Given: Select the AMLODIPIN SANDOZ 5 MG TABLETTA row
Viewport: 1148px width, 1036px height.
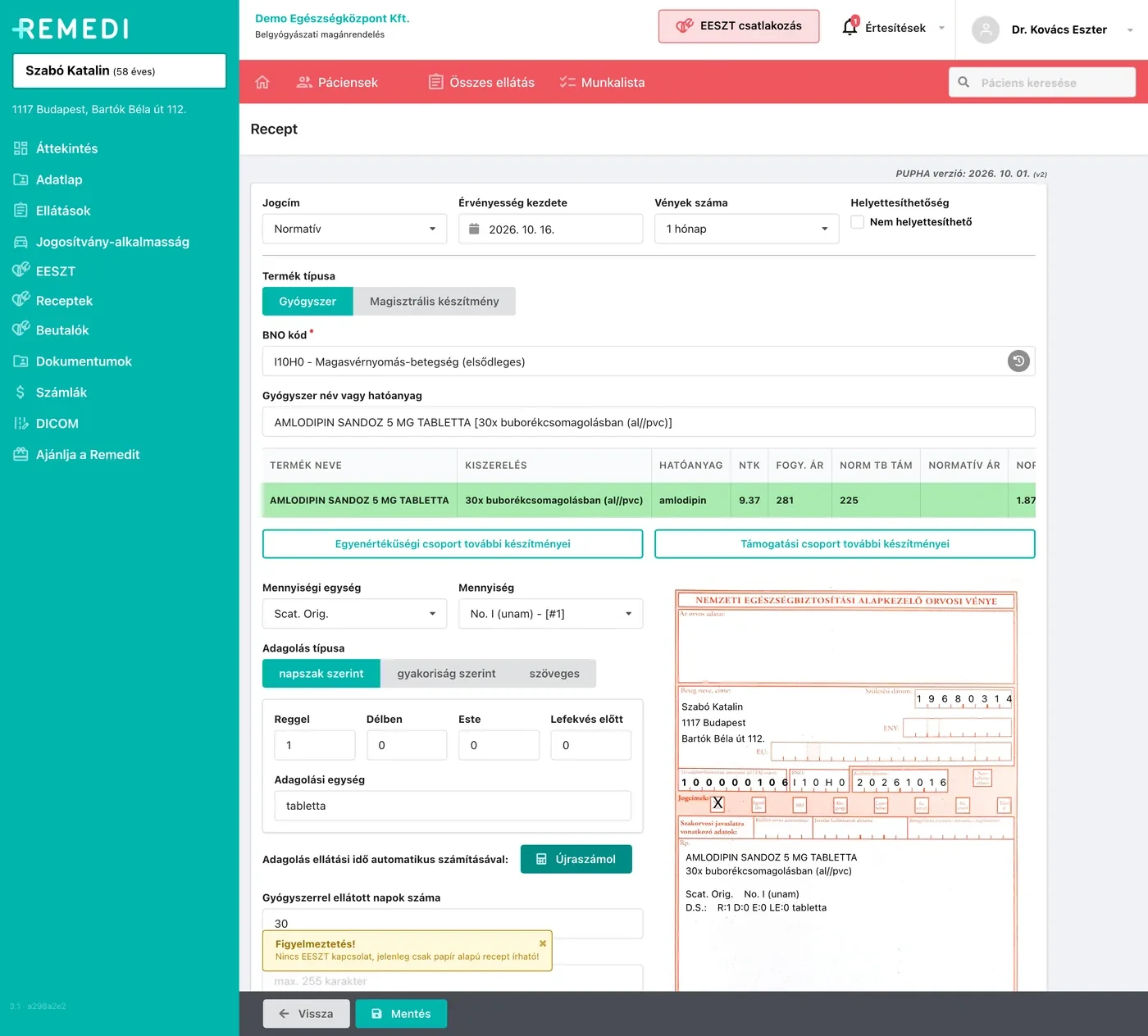Looking at the screenshot, I should pyautogui.click(x=649, y=500).
